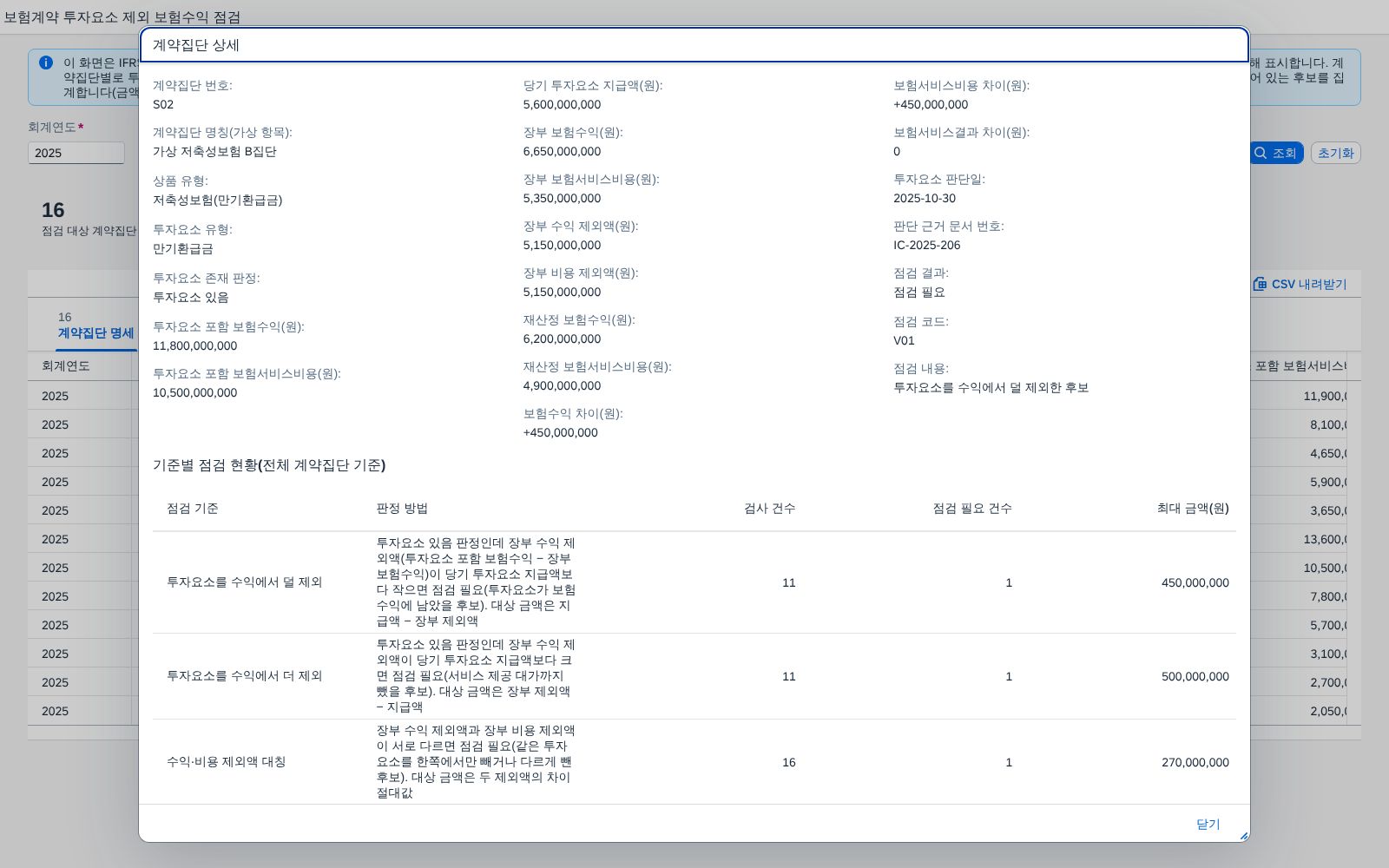1389x868 pixels.
Task: Click the resize handle of the 계약집단 상세 dialog
Action: [1243, 836]
